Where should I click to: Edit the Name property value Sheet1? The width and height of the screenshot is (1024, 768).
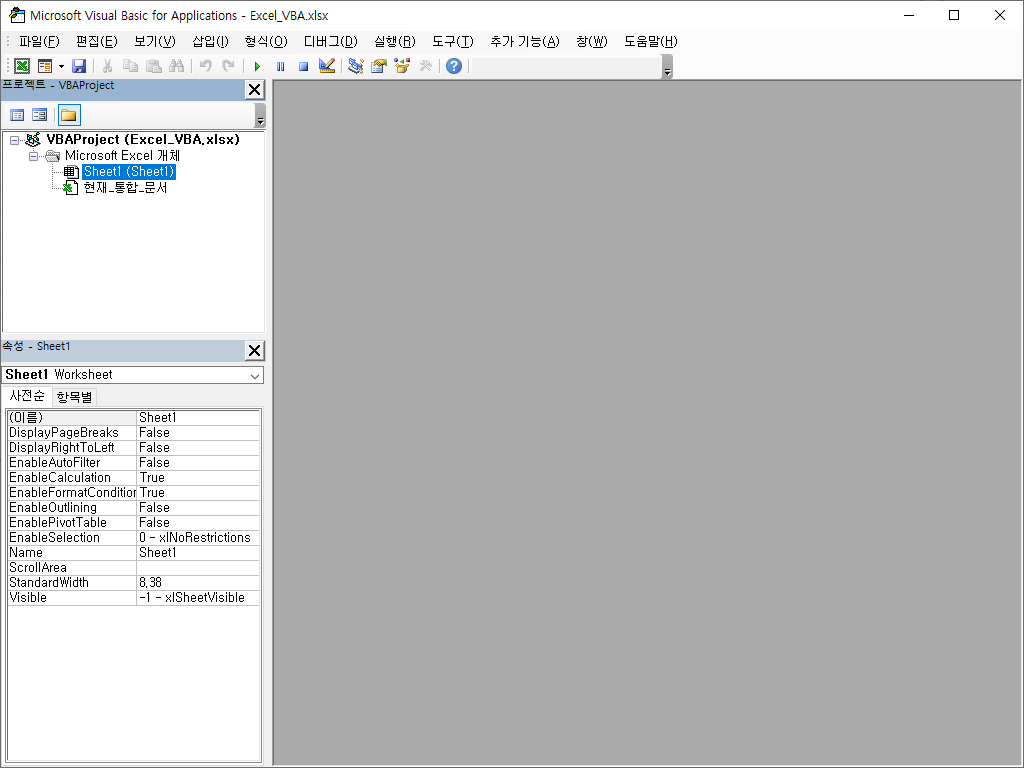click(198, 552)
